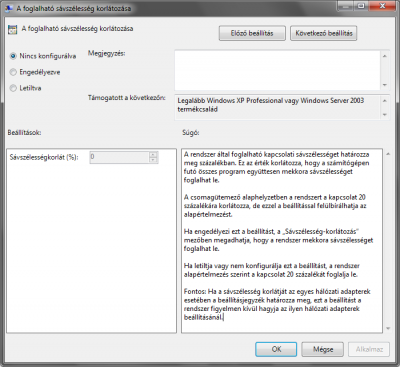Click scroll up arrow of Súgó panel
This screenshot has width=400, height=367.
click(388, 154)
